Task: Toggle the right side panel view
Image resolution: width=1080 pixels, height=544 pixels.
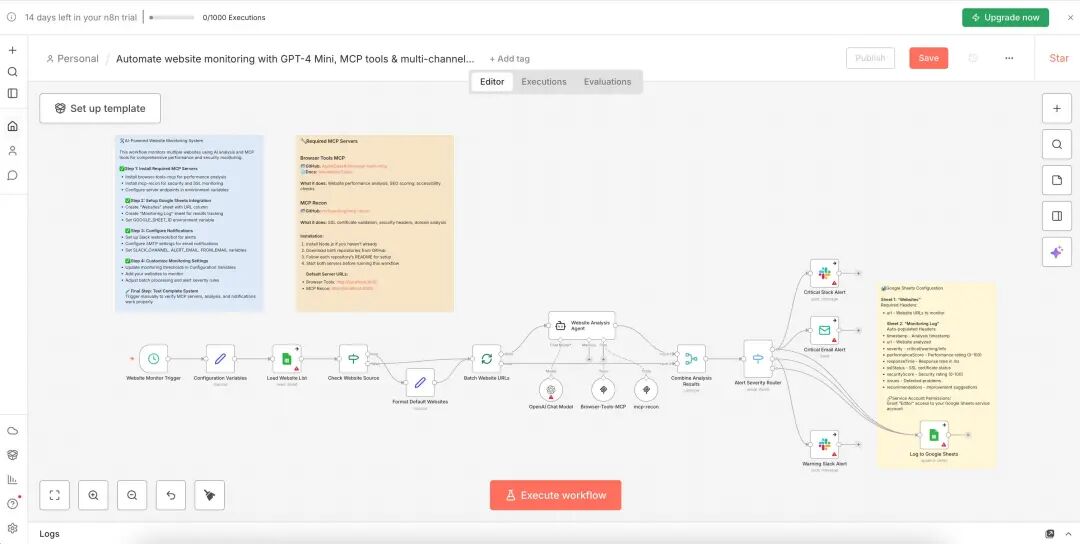Action: click(1057, 216)
